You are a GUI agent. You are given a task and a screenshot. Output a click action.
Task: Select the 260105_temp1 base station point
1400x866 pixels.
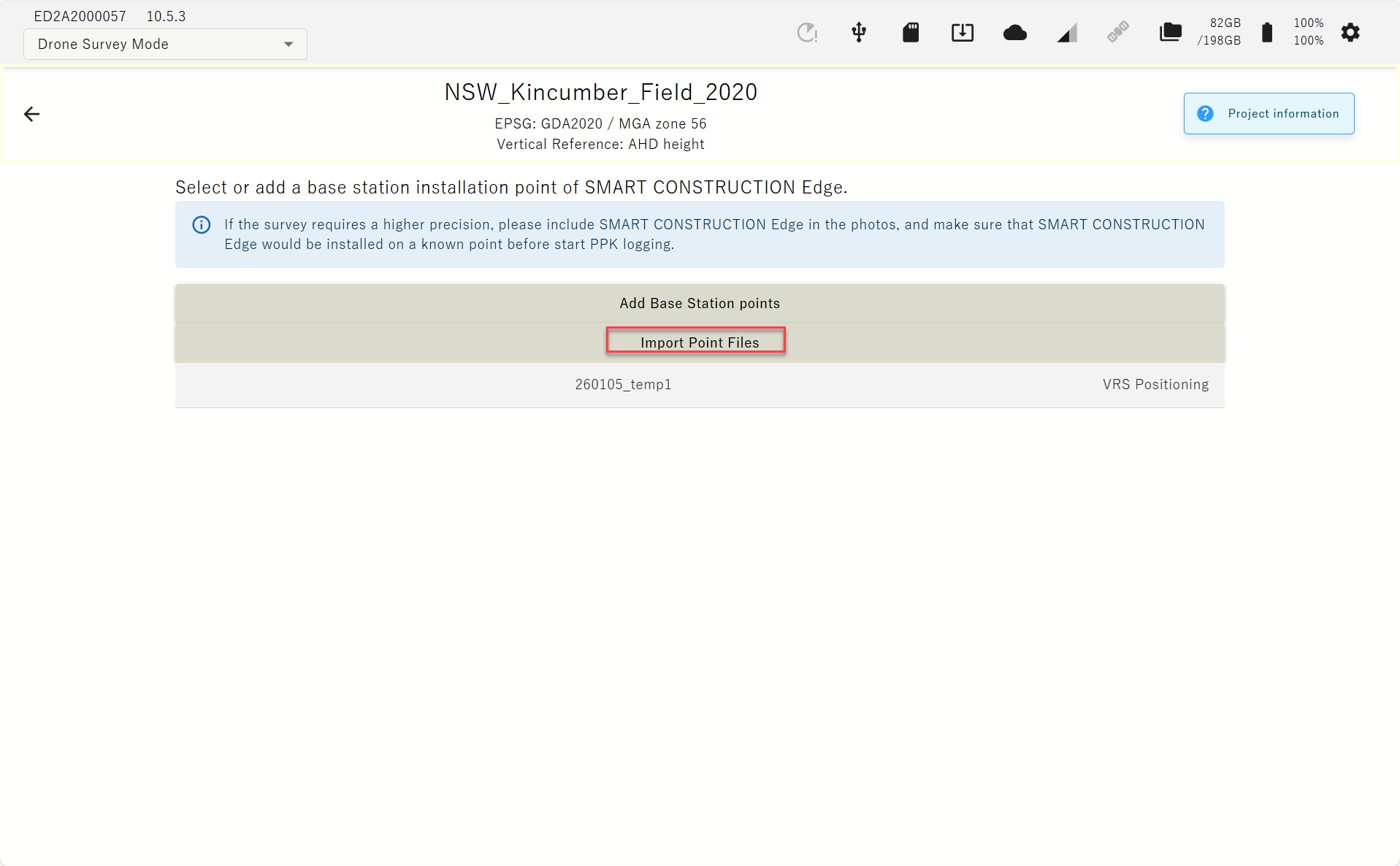pyautogui.click(x=700, y=385)
